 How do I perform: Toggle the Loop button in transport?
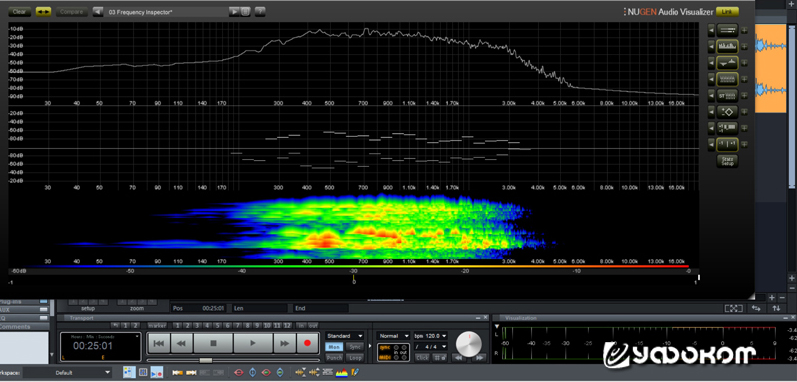point(355,358)
